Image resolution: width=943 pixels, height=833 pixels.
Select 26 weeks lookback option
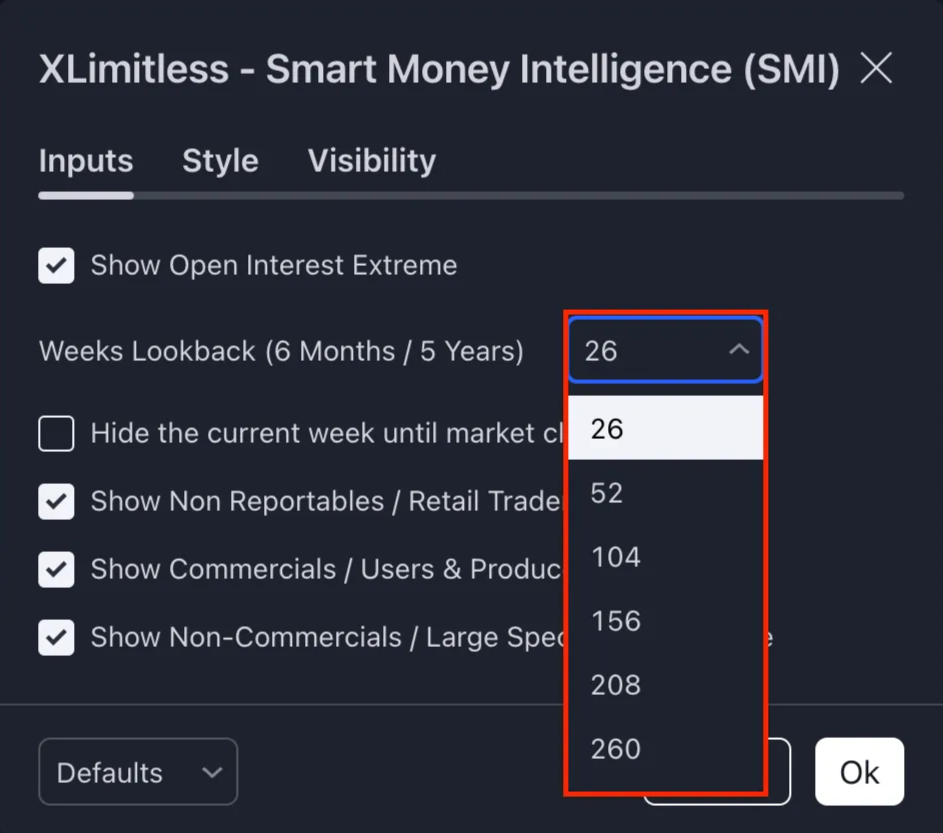pos(665,429)
